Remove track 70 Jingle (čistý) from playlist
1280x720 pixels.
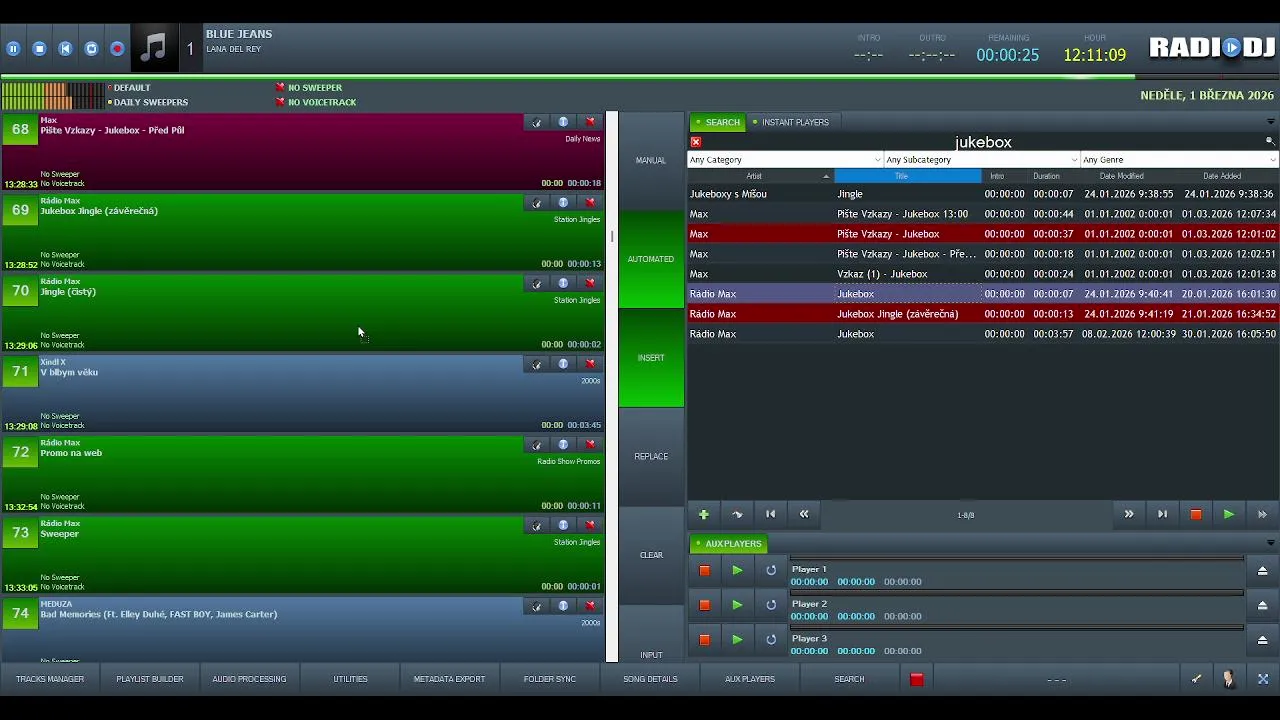pyautogui.click(x=590, y=284)
